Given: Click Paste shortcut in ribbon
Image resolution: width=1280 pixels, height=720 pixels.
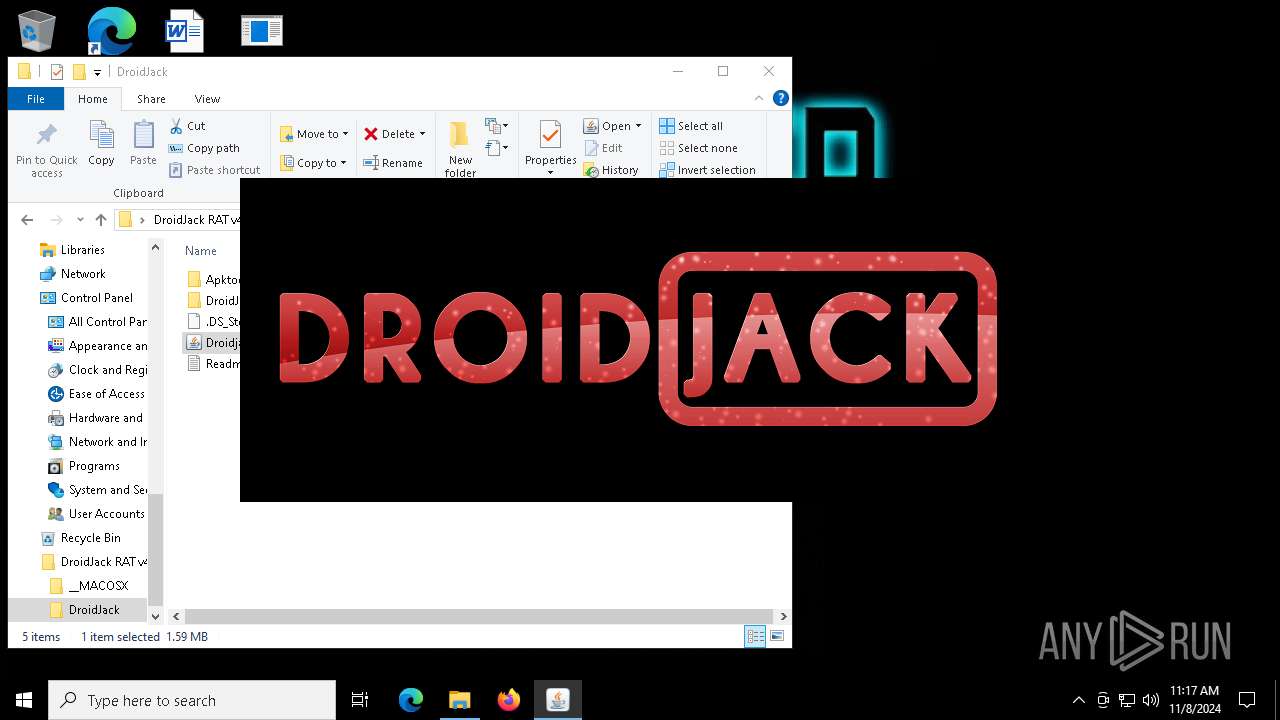Looking at the screenshot, I should 214,170.
